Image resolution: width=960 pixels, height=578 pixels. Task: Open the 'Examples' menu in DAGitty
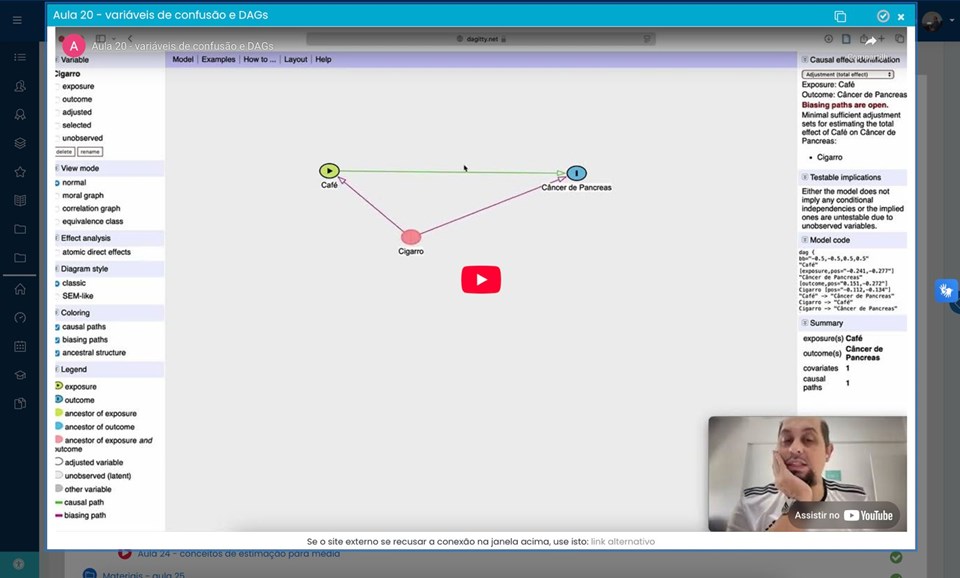pyautogui.click(x=218, y=60)
